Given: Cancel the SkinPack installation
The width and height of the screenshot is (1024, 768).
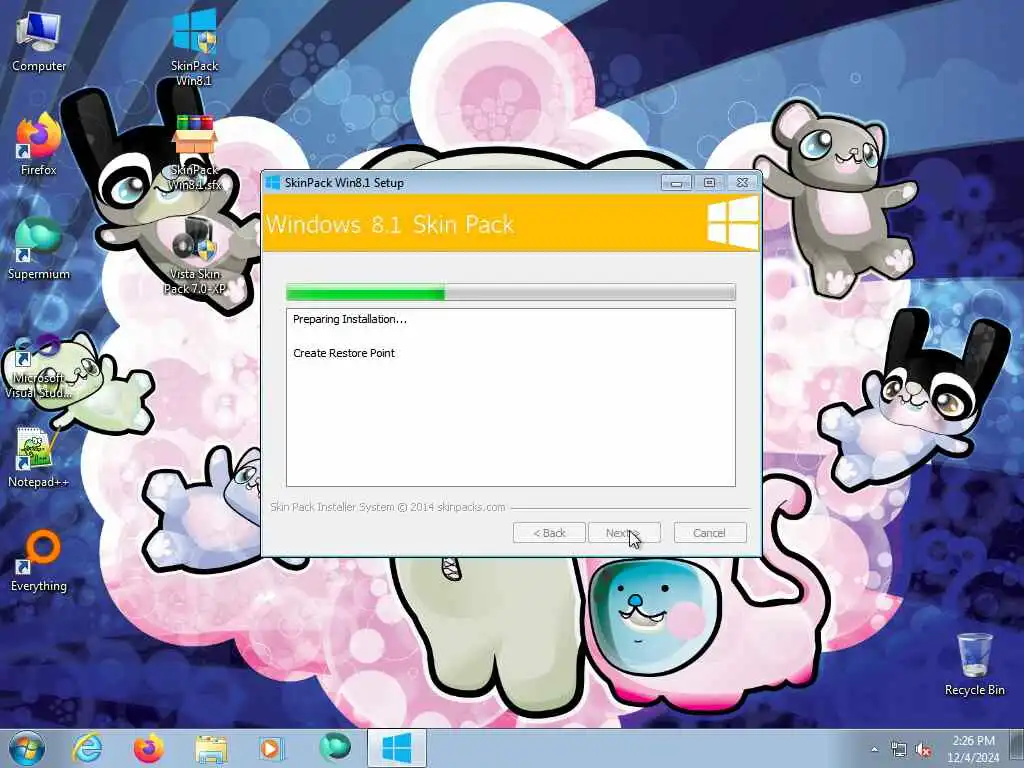Looking at the screenshot, I should coord(710,533).
